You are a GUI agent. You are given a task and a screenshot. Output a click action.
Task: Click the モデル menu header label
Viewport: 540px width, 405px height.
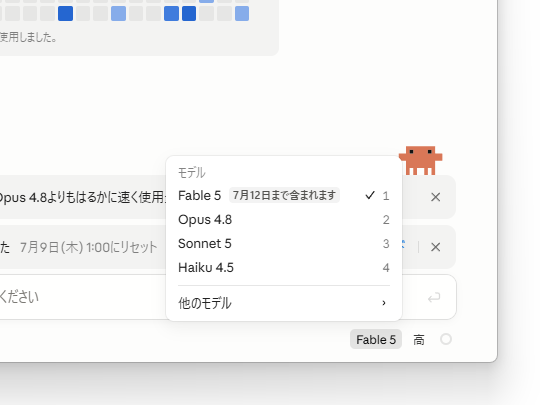(192, 173)
